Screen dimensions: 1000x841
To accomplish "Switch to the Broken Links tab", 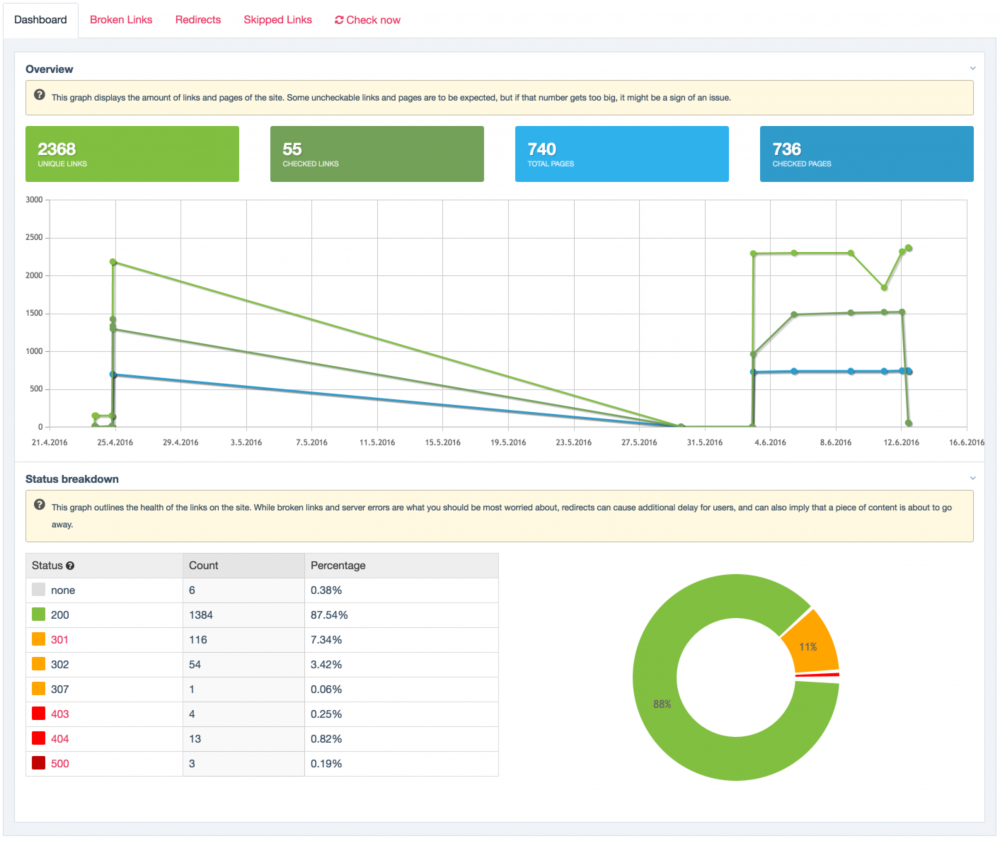I will [120, 19].
